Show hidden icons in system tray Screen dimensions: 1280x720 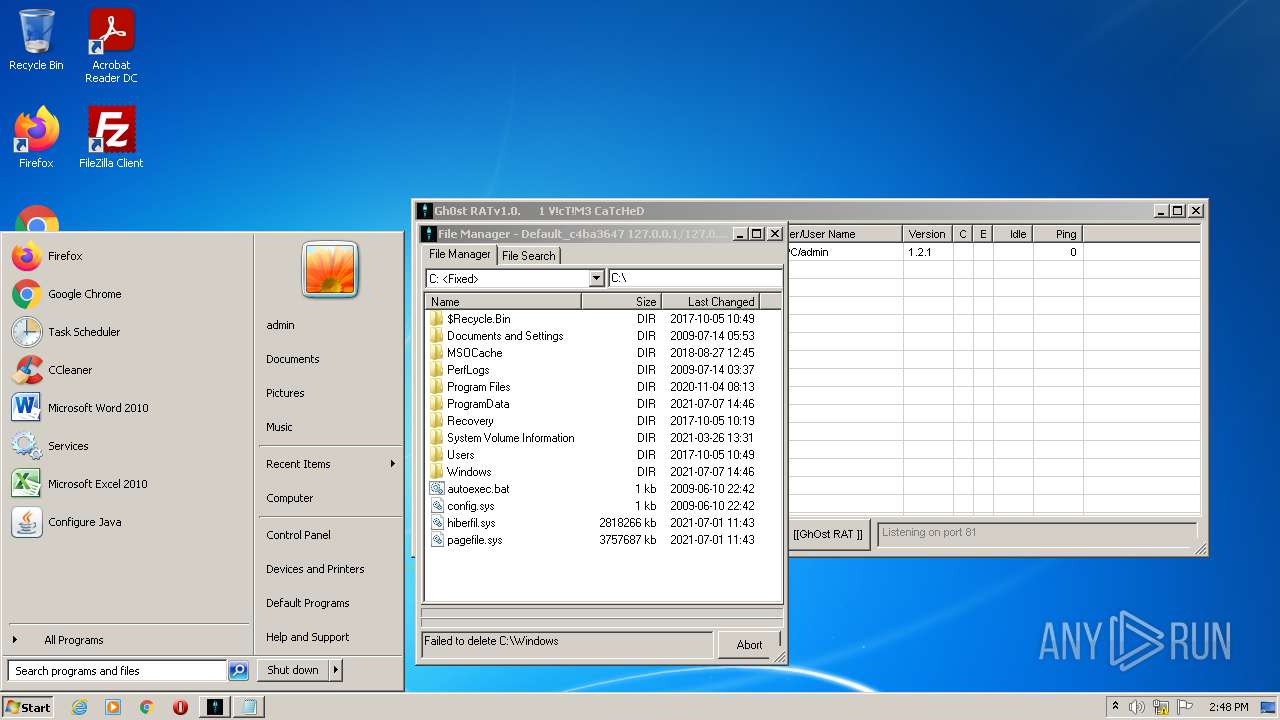(x=1116, y=707)
